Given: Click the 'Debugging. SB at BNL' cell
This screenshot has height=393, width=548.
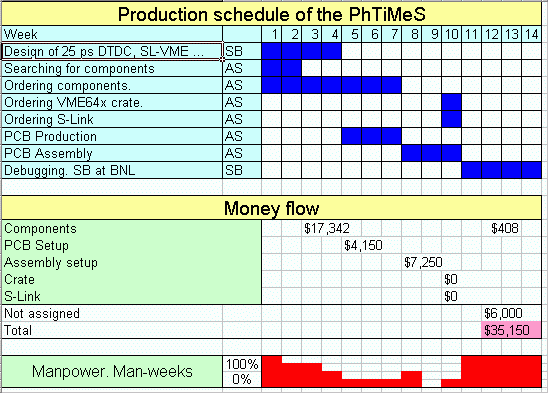Looking at the screenshot, I should click(112, 170).
